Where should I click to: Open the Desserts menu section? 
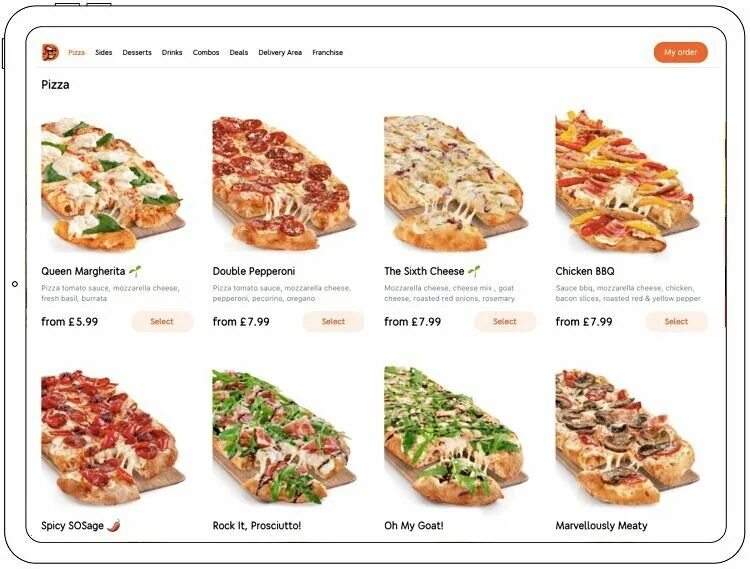(137, 53)
